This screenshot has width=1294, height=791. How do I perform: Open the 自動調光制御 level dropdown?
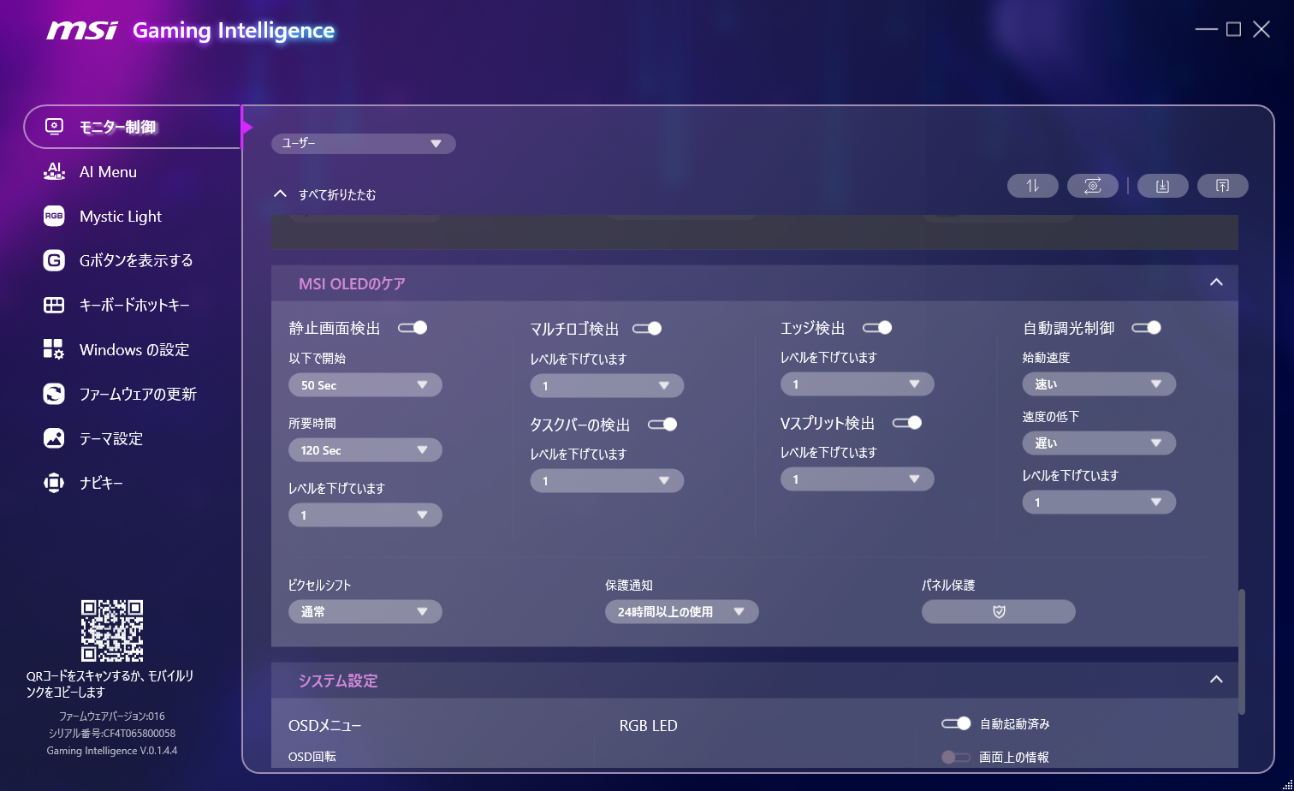pyautogui.click(x=1099, y=502)
